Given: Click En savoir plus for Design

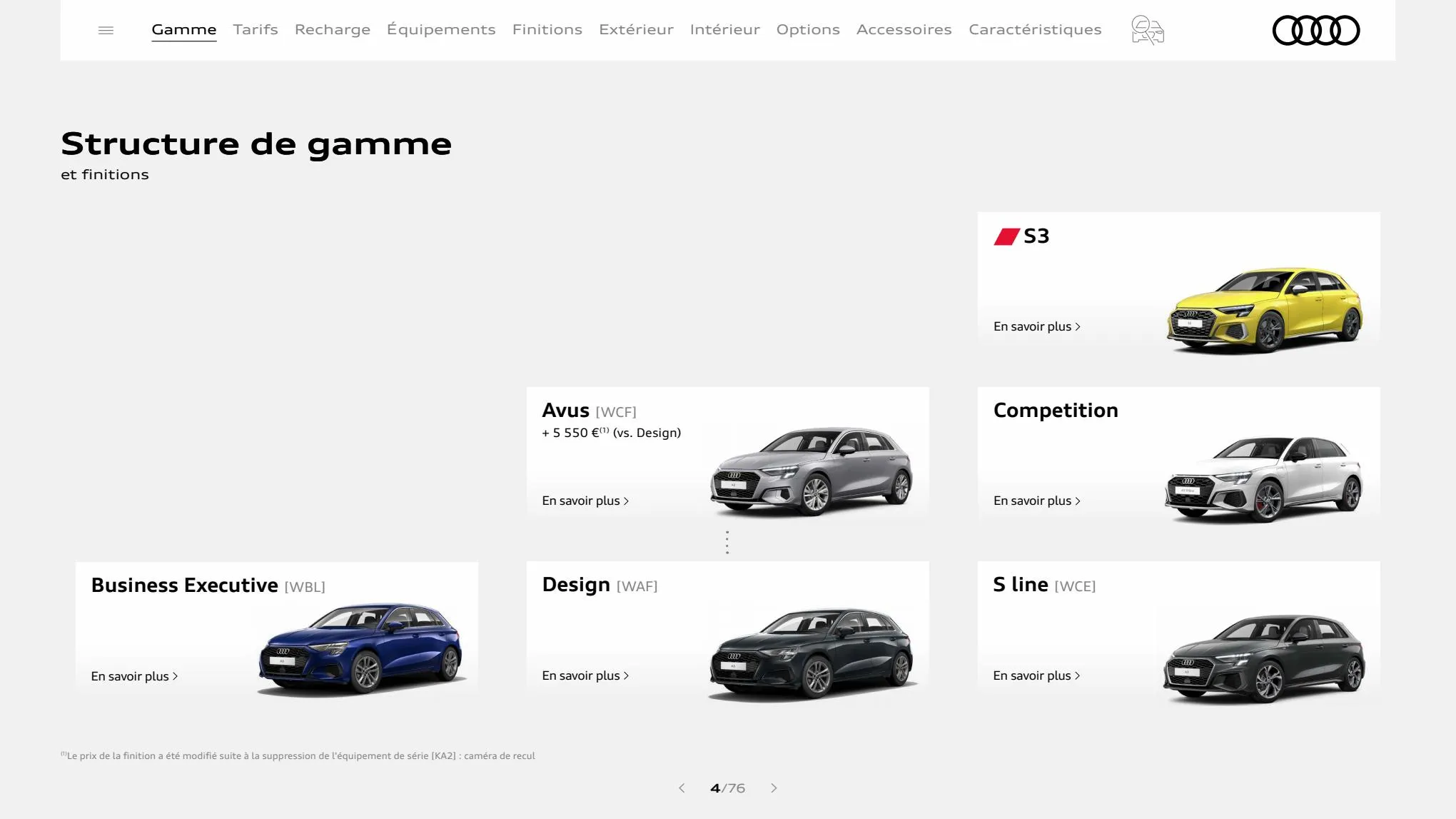Looking at the screenshot, I should click(x=585, y=675).
